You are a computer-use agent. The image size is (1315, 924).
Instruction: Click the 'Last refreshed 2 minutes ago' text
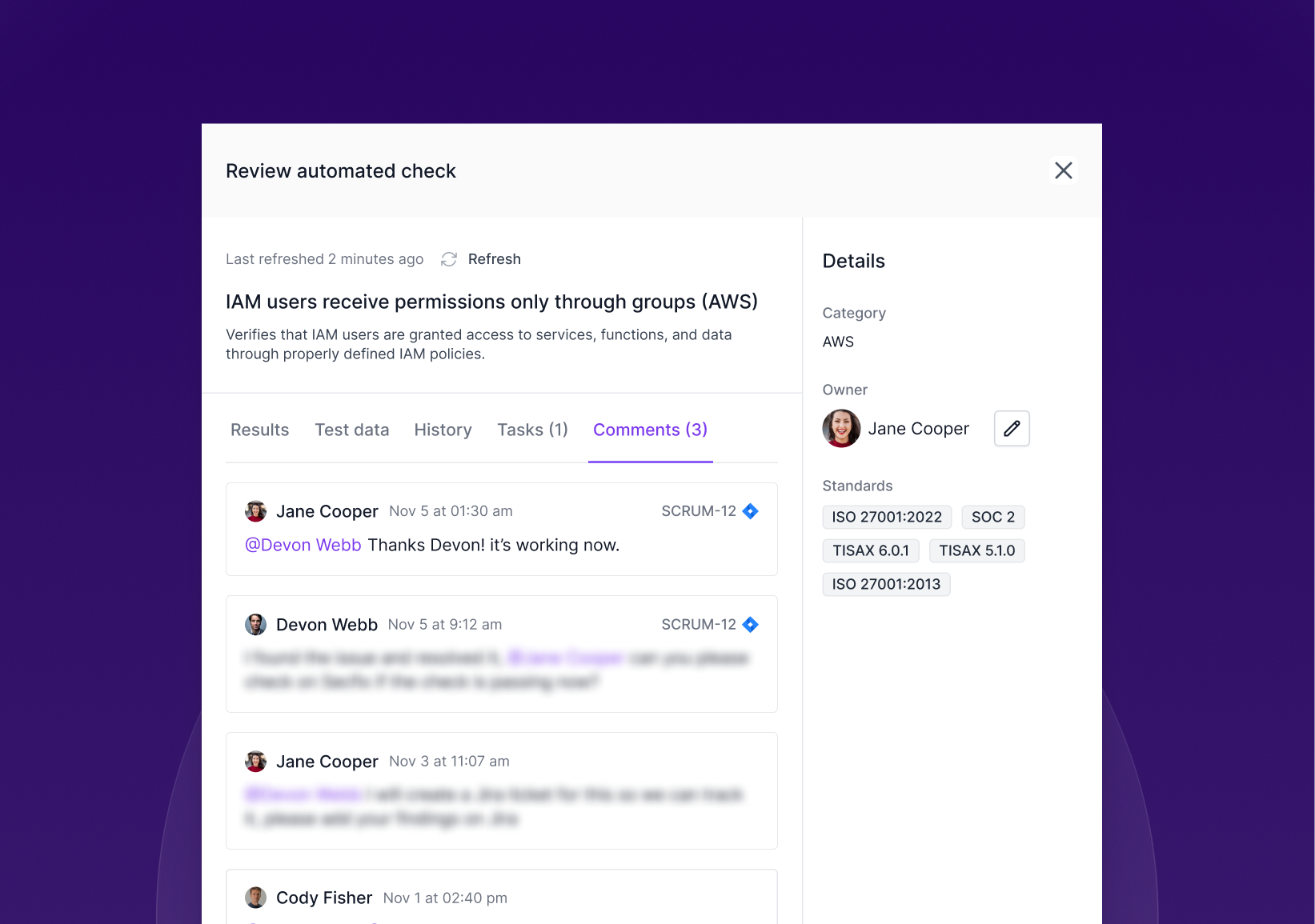324,259
